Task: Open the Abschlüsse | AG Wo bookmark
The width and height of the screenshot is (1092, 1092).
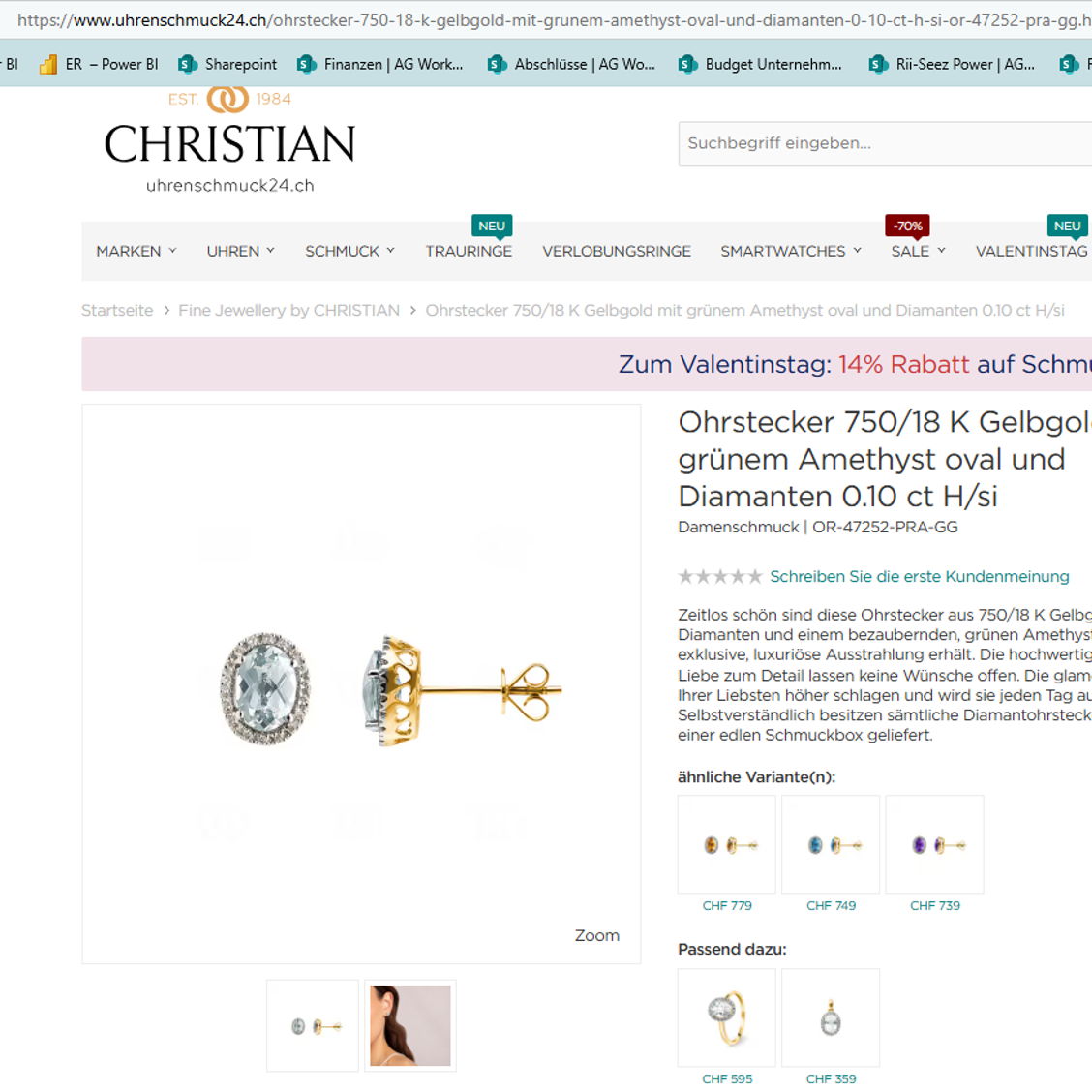Action: 571,64
